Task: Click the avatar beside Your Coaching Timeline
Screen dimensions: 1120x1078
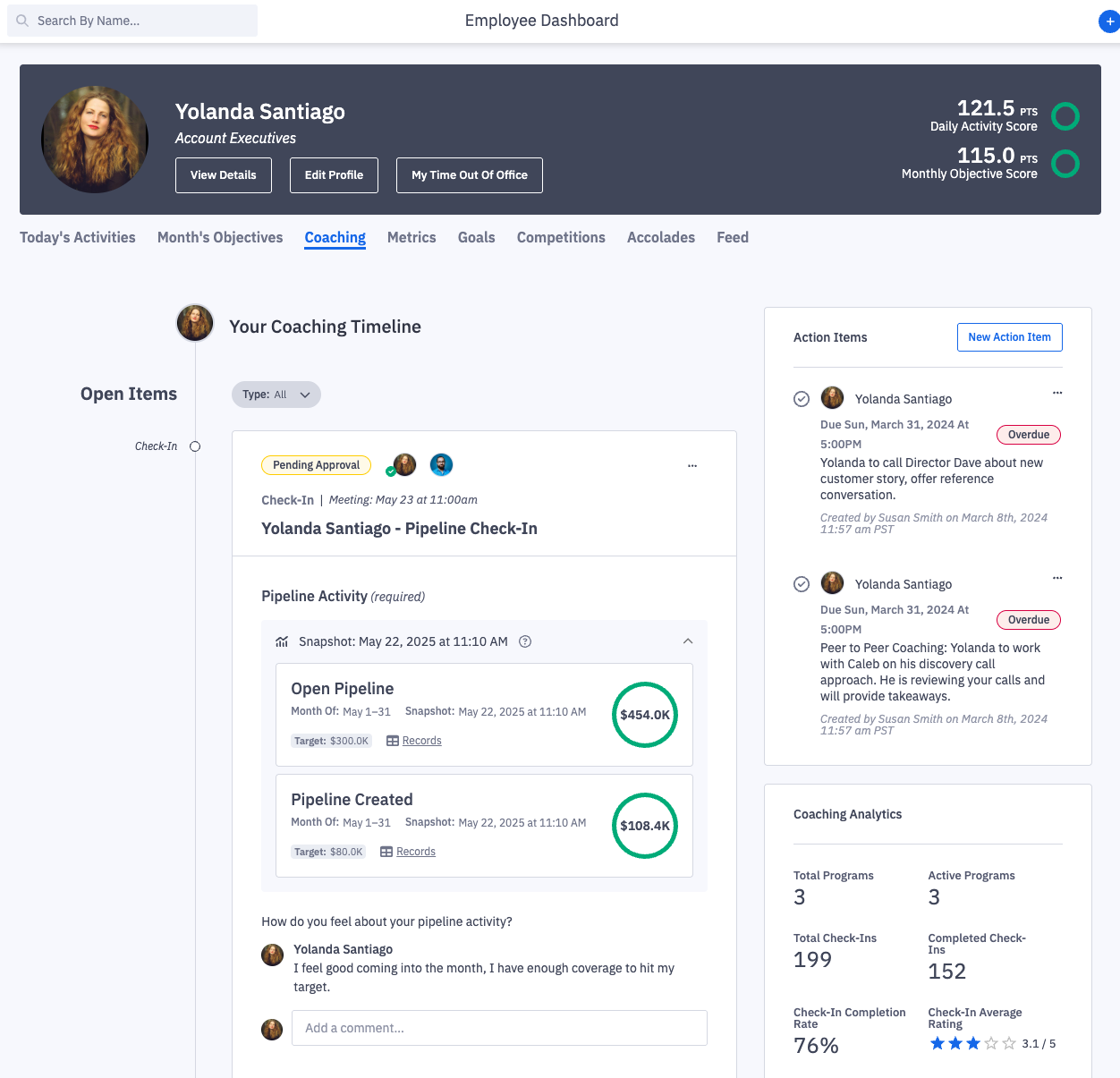Action: 195,323
